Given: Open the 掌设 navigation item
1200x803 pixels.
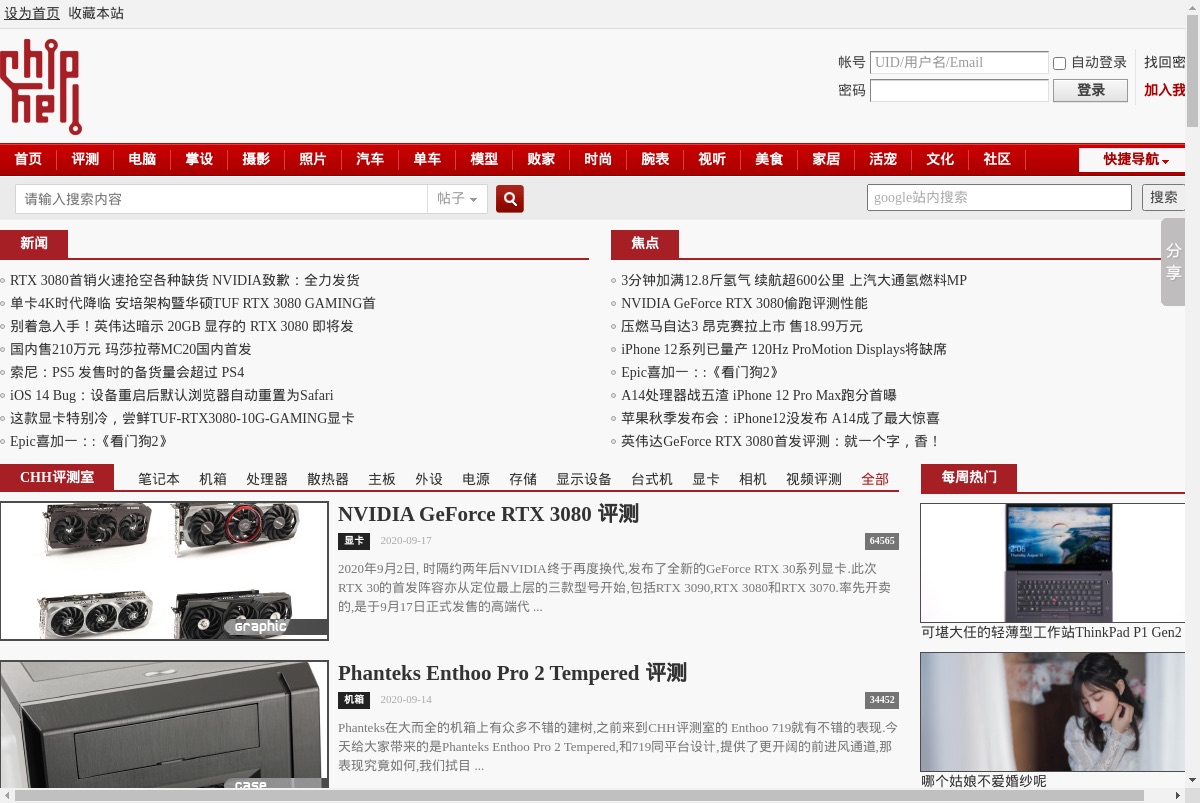Looking at the screenshot, I should pyautogui.click(x=199, y=160).
